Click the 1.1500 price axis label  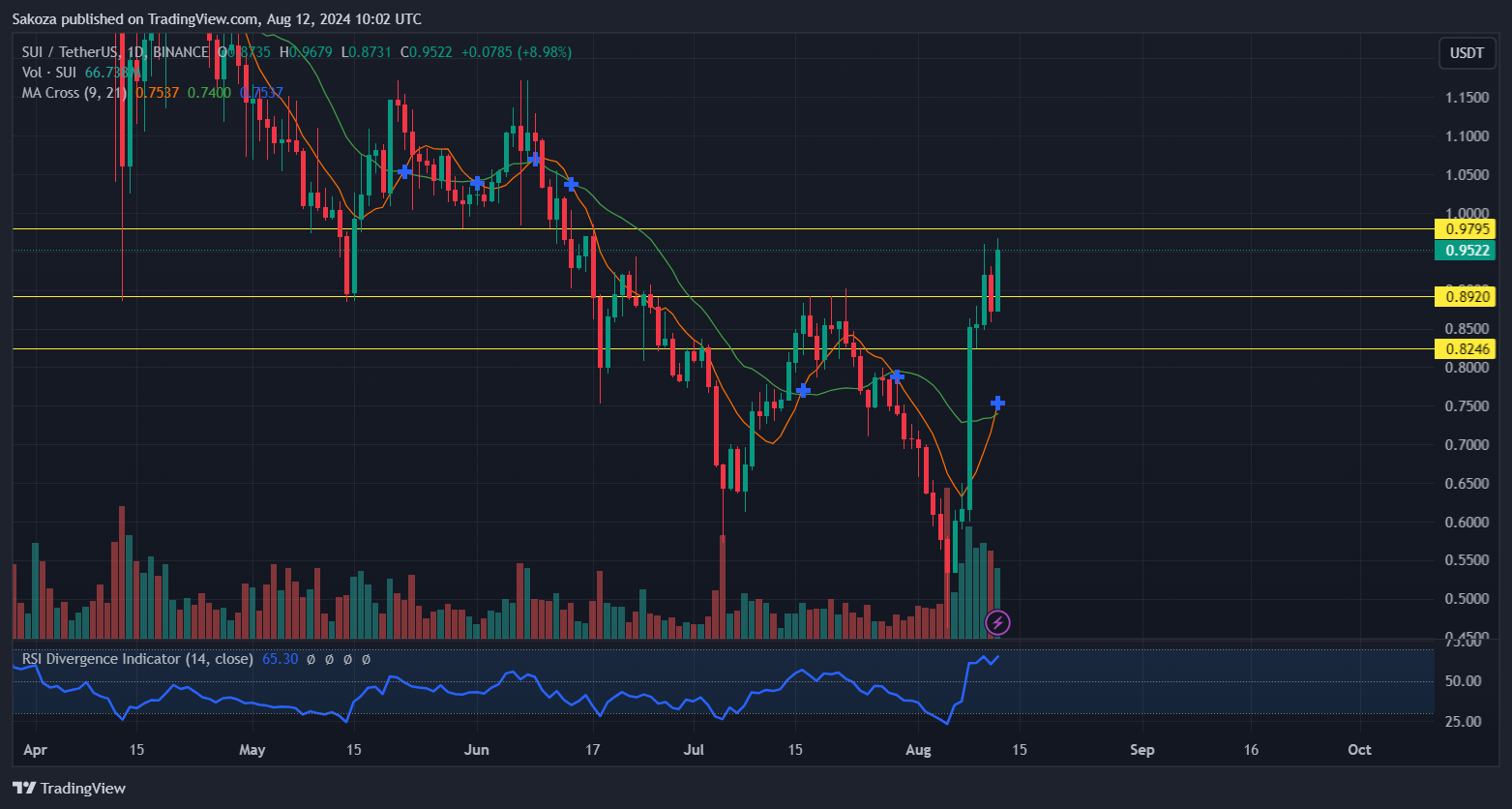click(x=1468, y=98)
